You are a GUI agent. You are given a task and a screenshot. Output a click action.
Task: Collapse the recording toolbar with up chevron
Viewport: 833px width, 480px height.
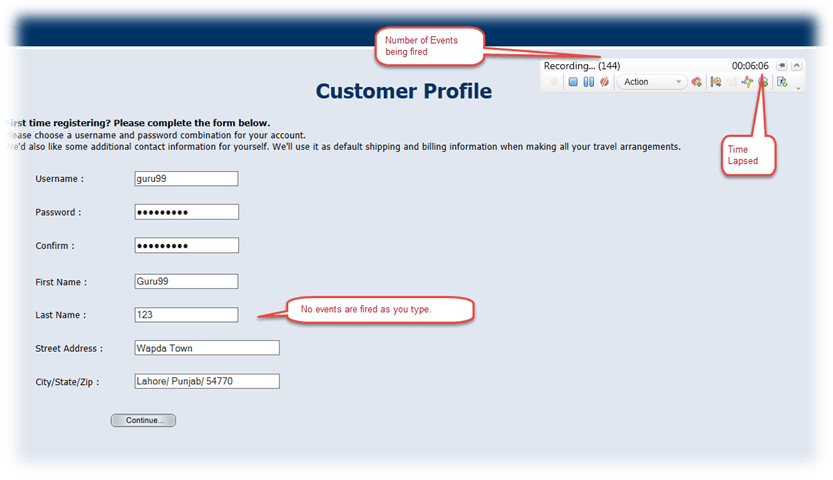pyautogui.click(x=796, y=65)
